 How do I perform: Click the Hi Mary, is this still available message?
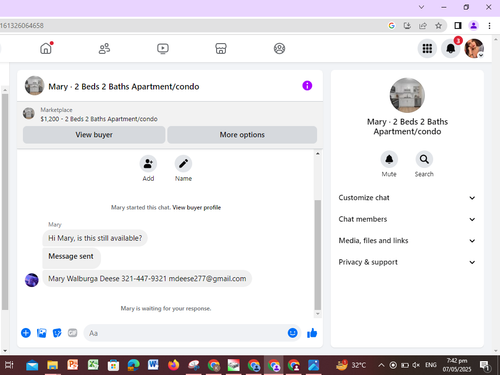tap(95, 238)
